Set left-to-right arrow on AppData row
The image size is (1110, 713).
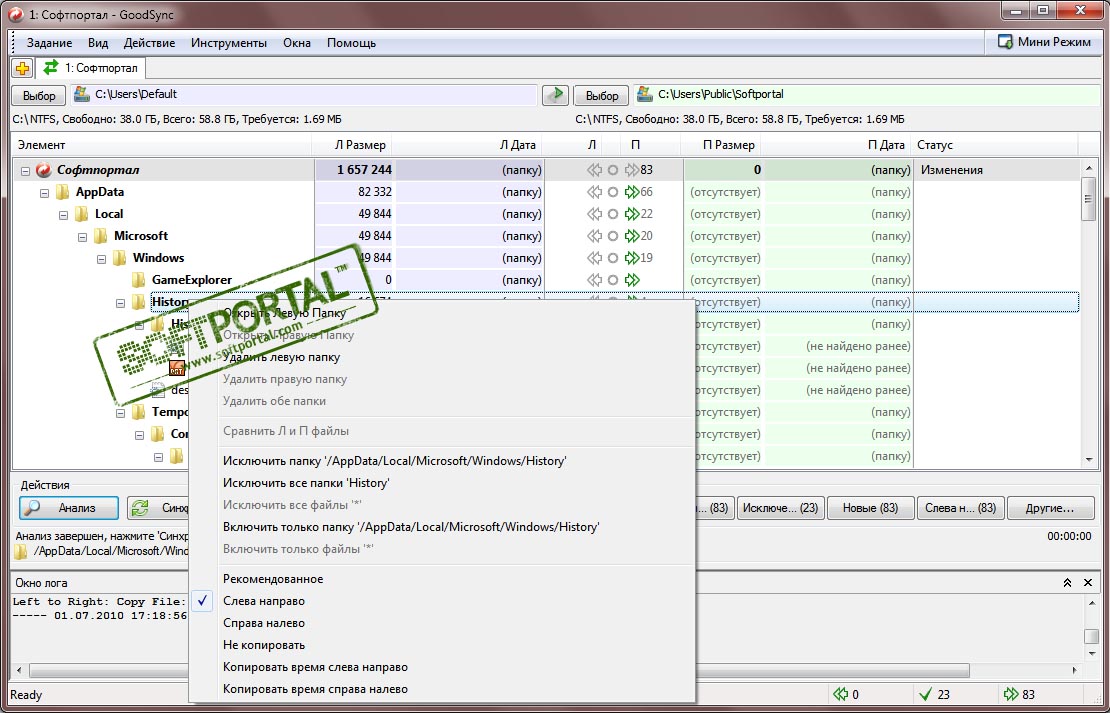631,192
